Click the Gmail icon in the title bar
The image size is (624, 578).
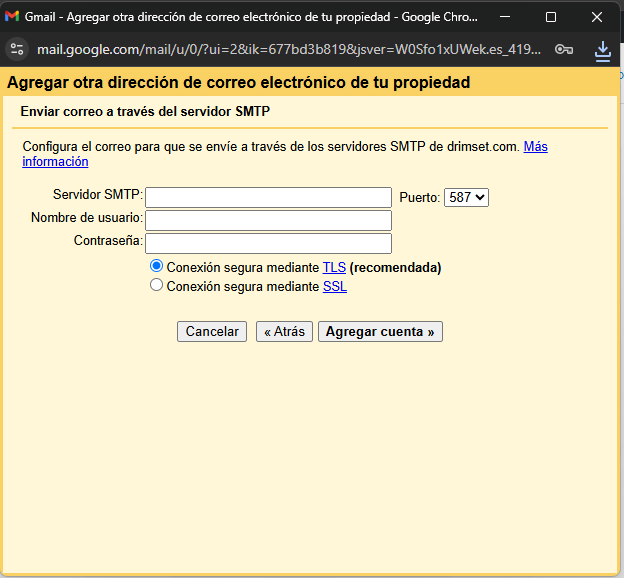pyautogui.click(x=12, y=17)
